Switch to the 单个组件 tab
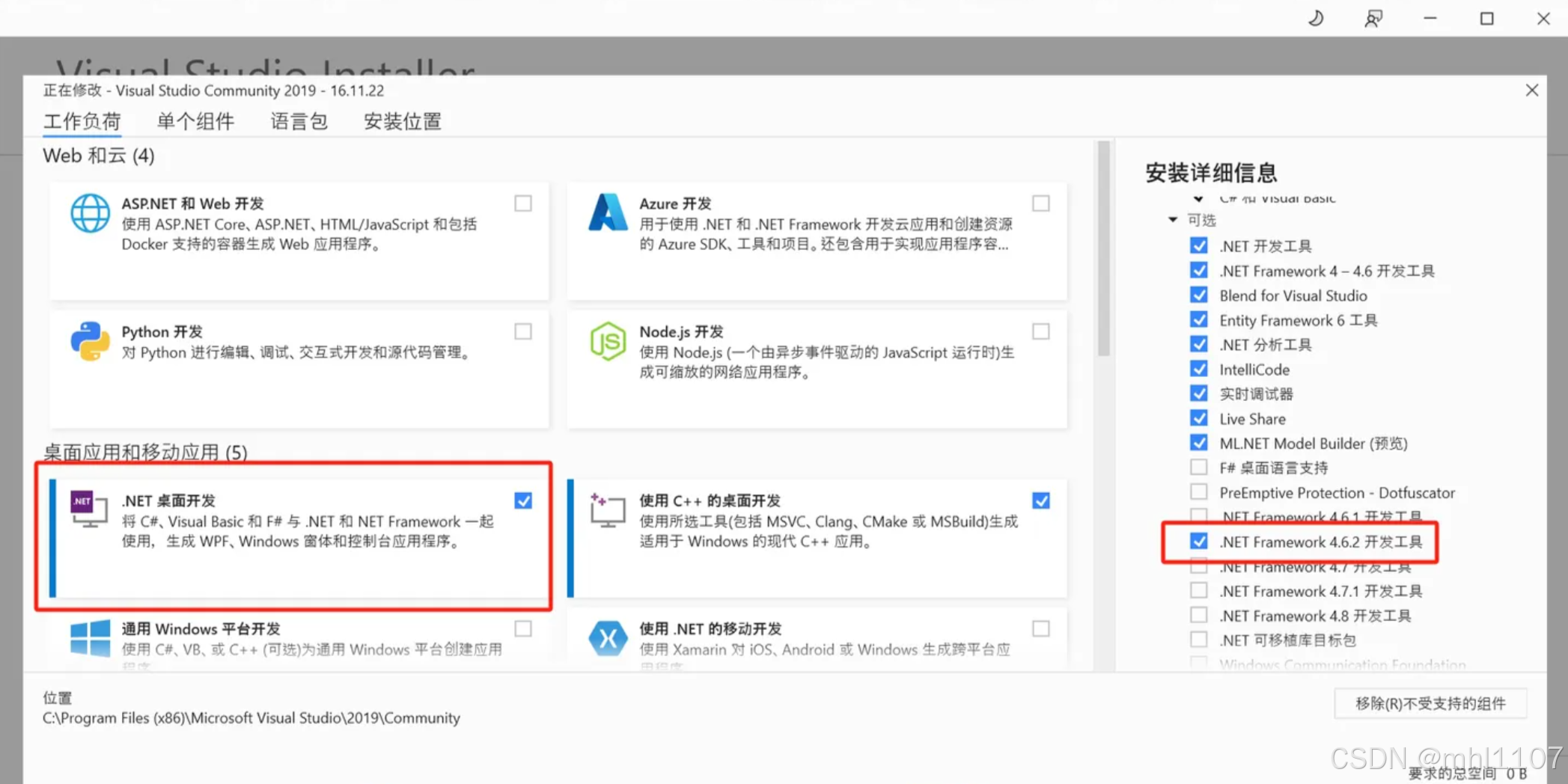 click(x=195, y=121)
